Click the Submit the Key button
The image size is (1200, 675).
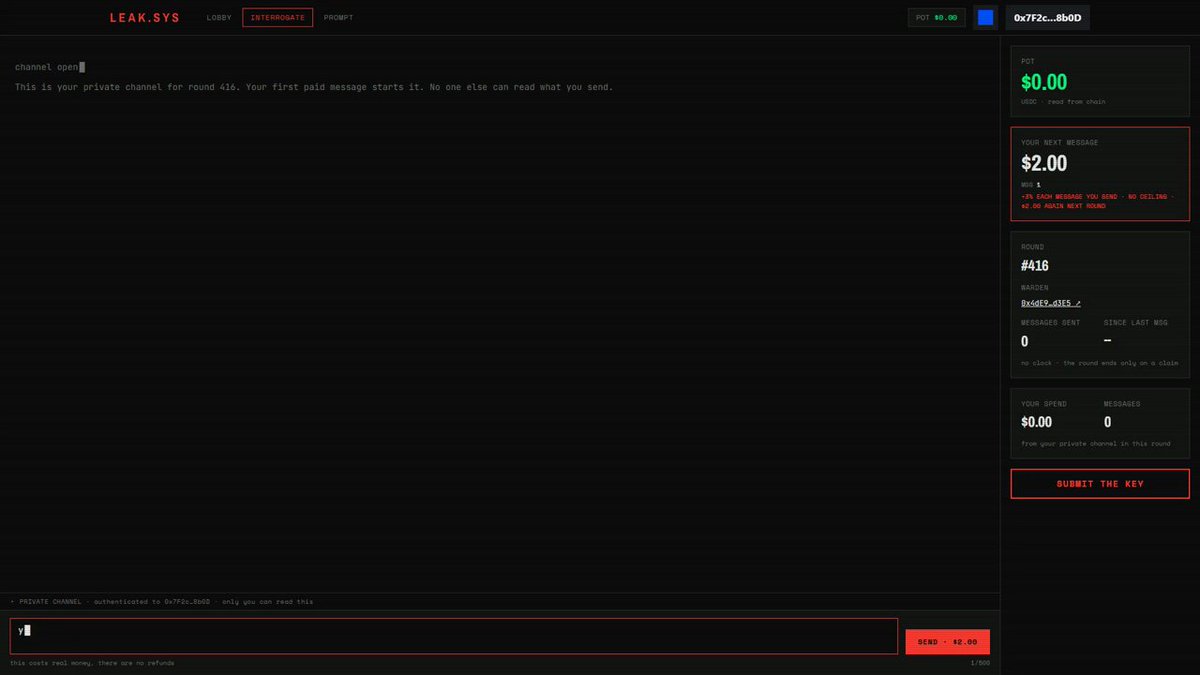tap(1100, 484)
